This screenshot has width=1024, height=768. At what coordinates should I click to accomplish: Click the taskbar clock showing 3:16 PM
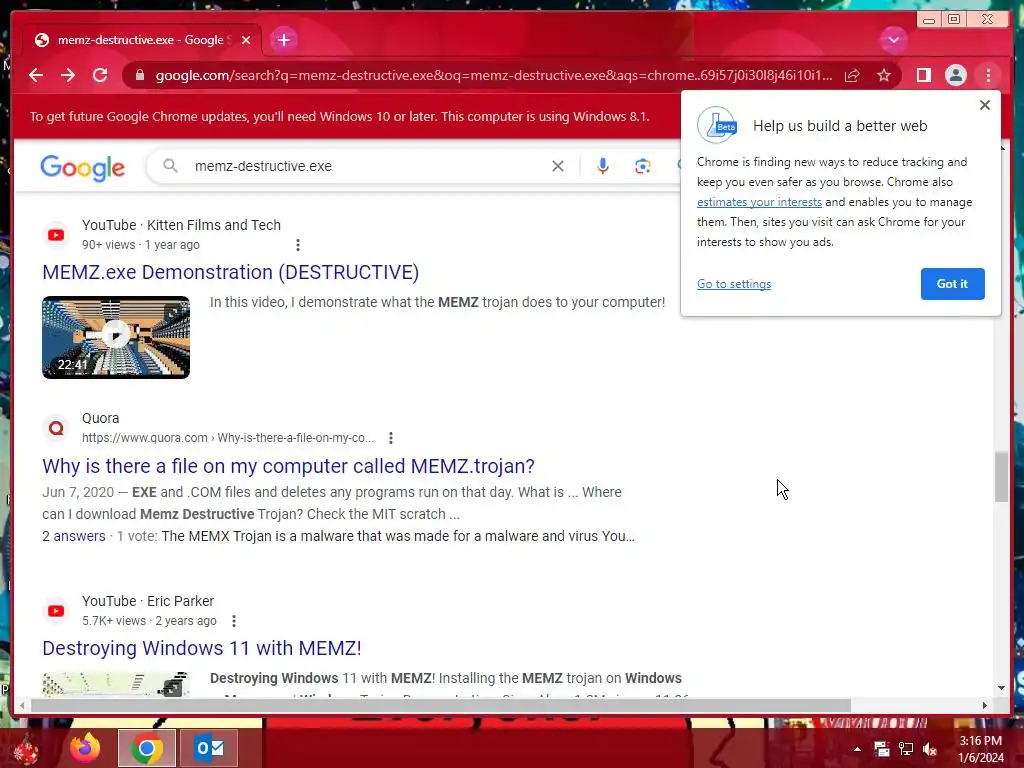coord(980,749)
